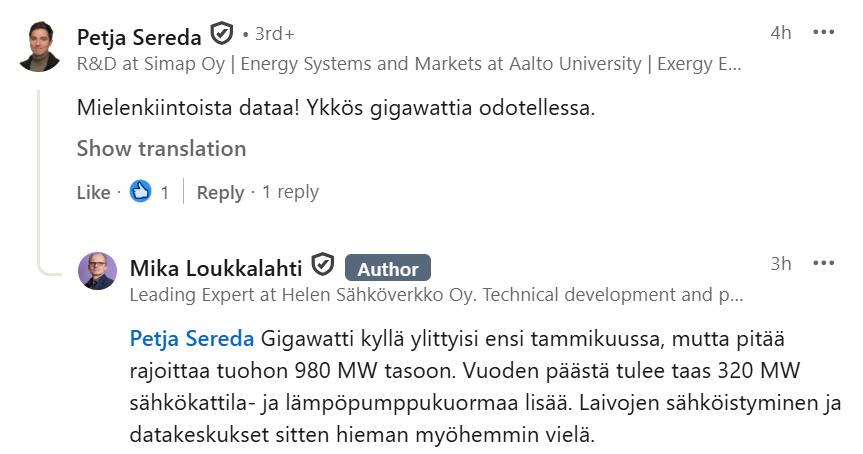View the reaction count on Petja's comment
Image resolution: width=863 pixels, height=454 pixels.
165,192
